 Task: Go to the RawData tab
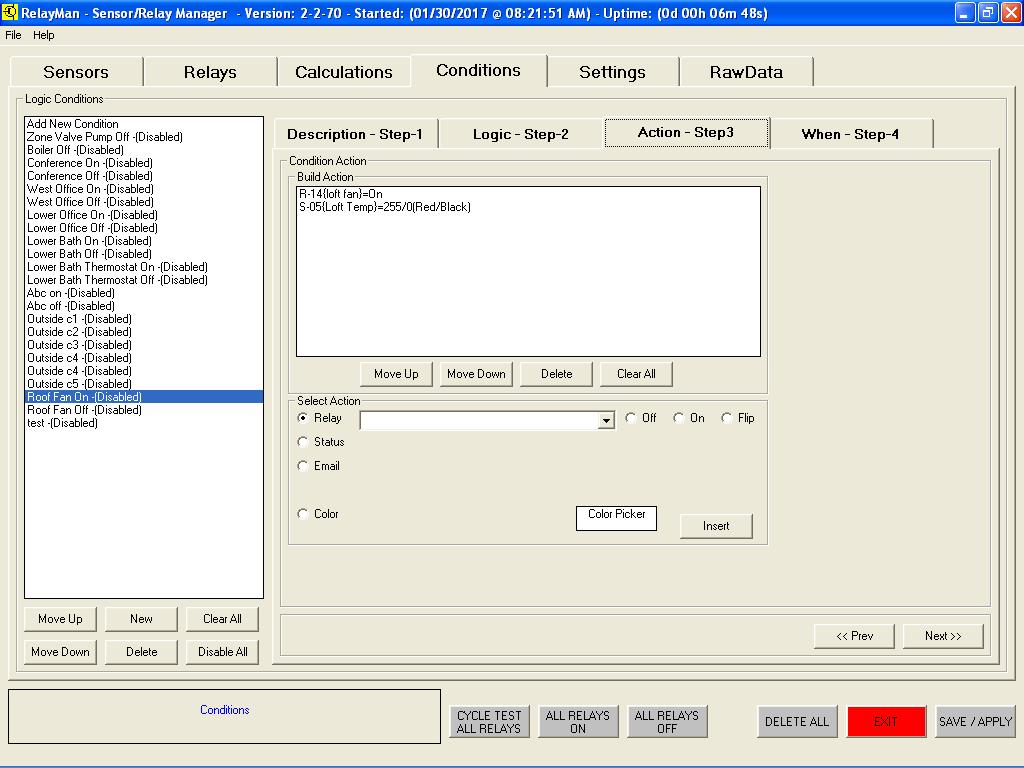point(746,72)
